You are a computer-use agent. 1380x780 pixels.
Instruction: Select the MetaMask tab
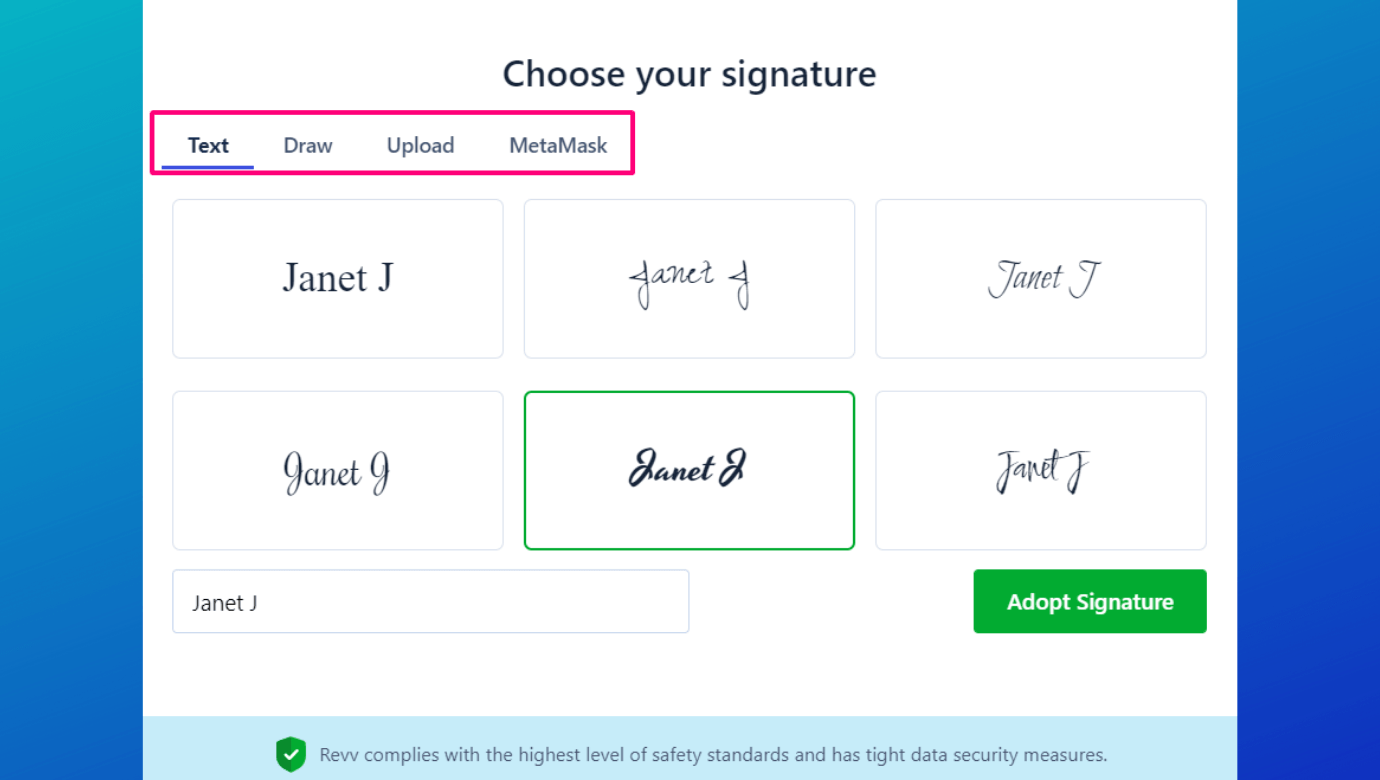558,145
